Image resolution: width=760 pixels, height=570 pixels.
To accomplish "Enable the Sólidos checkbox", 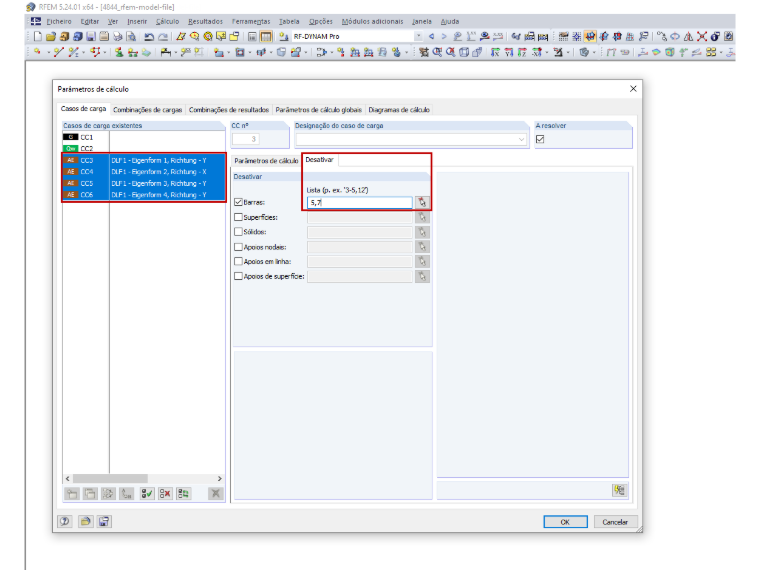I will pos(238,232).
